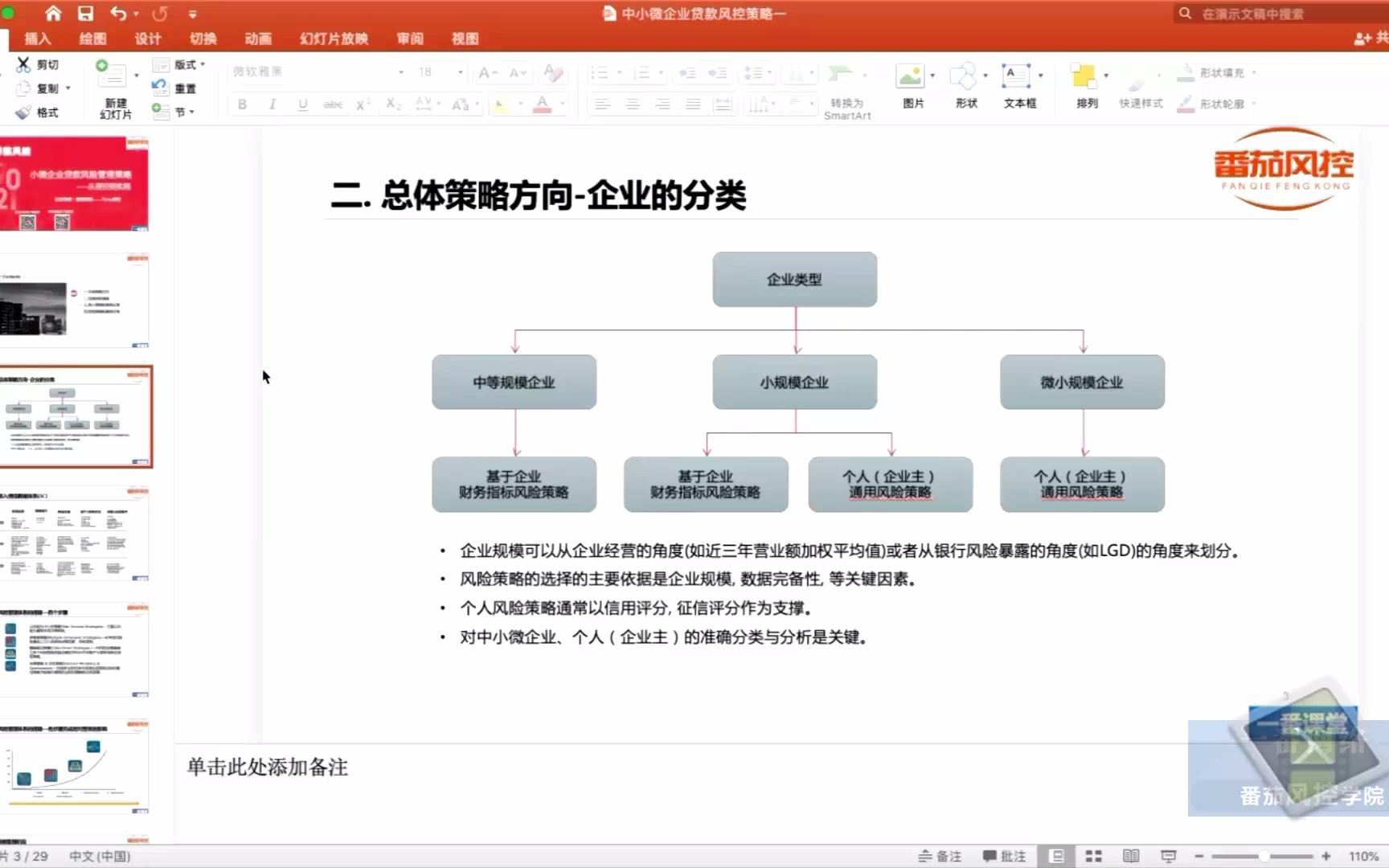Align text to the right
Viewport: 1389px width, 868px height.
[x=662, y=104]
